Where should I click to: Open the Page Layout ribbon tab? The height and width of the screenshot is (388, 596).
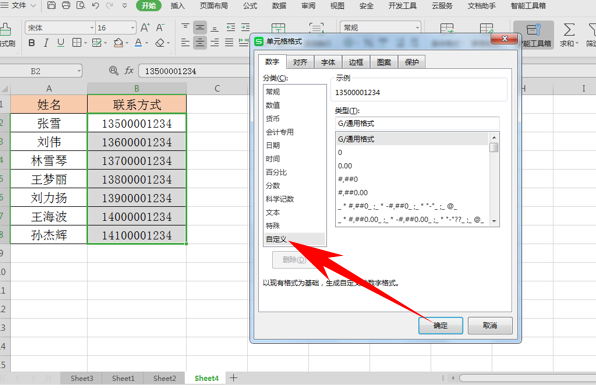coord(214,6)
